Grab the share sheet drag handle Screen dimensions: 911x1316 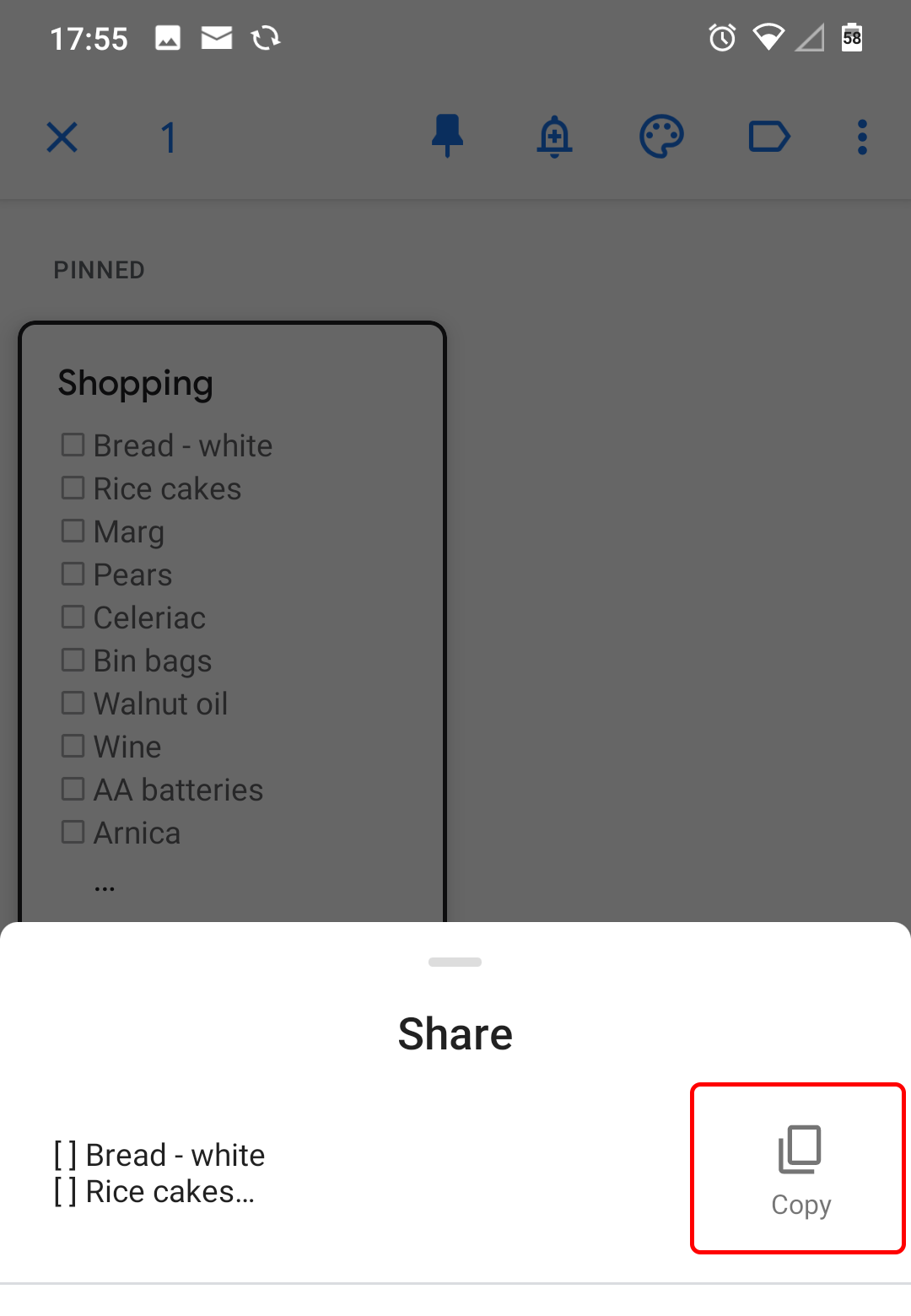coord(455,962)
